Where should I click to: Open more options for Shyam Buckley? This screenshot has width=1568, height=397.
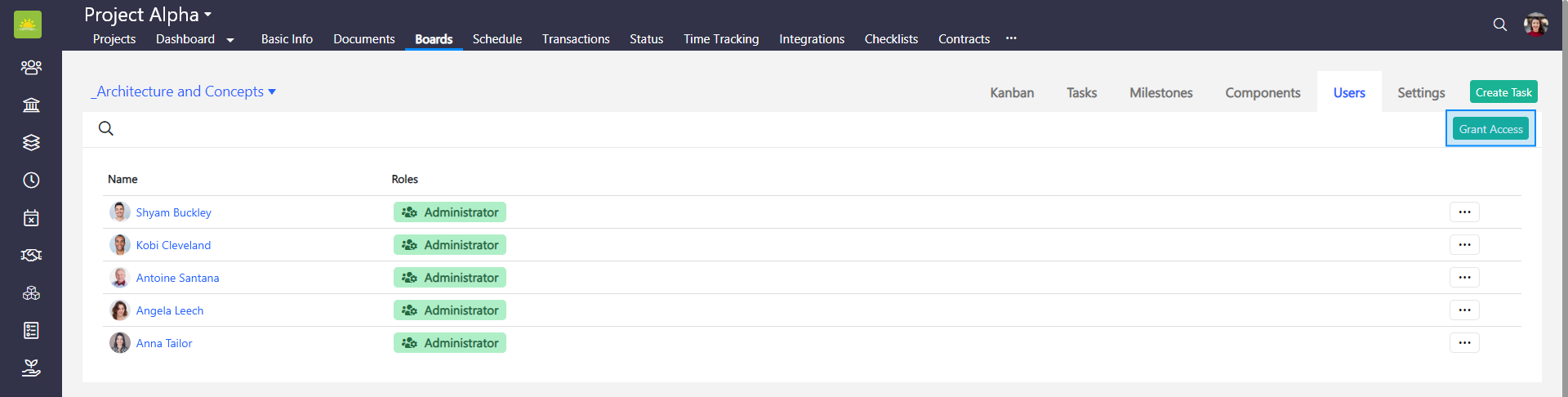point(1464,212)
